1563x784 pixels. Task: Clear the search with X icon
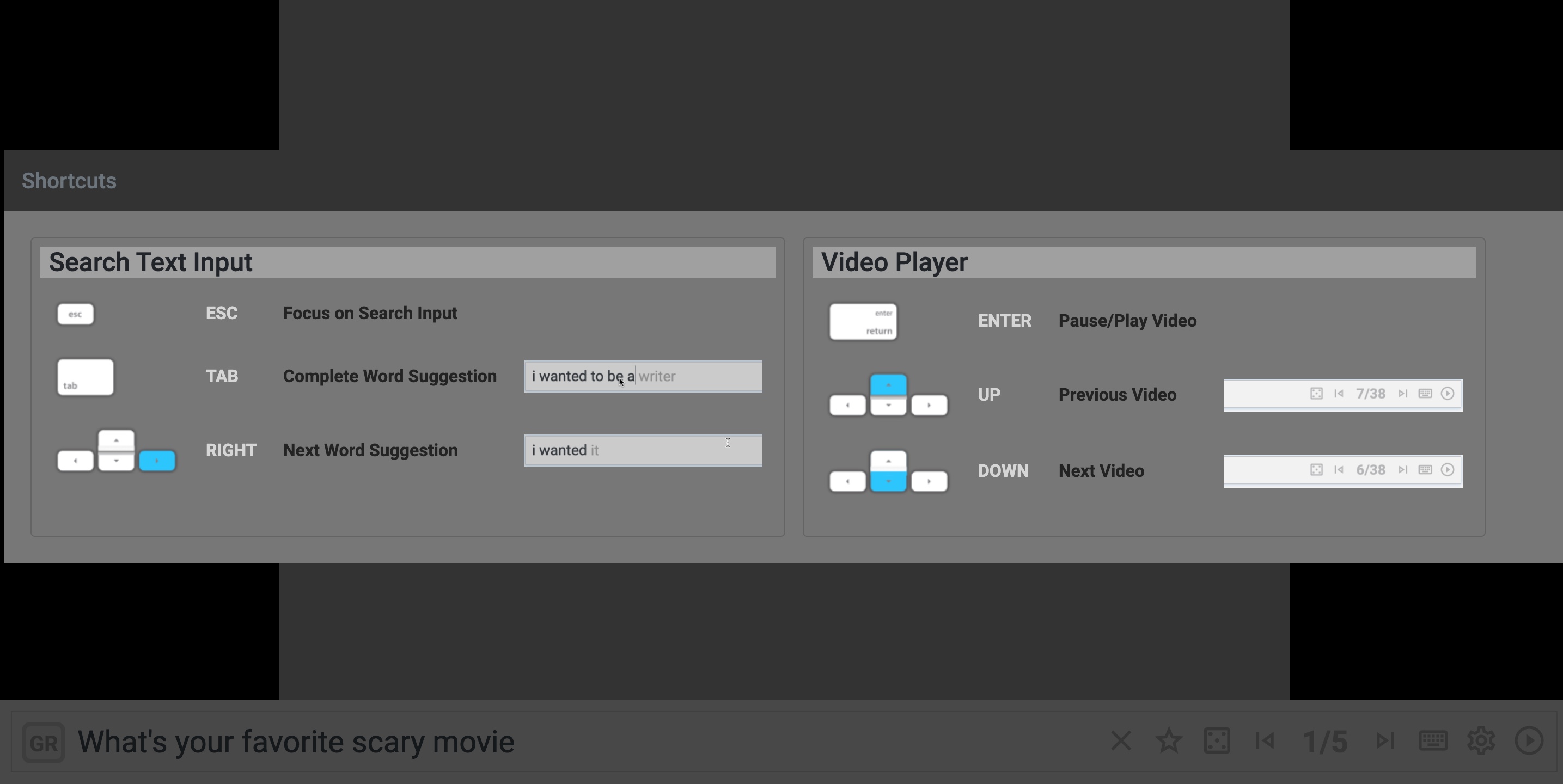coord(1121,741)
